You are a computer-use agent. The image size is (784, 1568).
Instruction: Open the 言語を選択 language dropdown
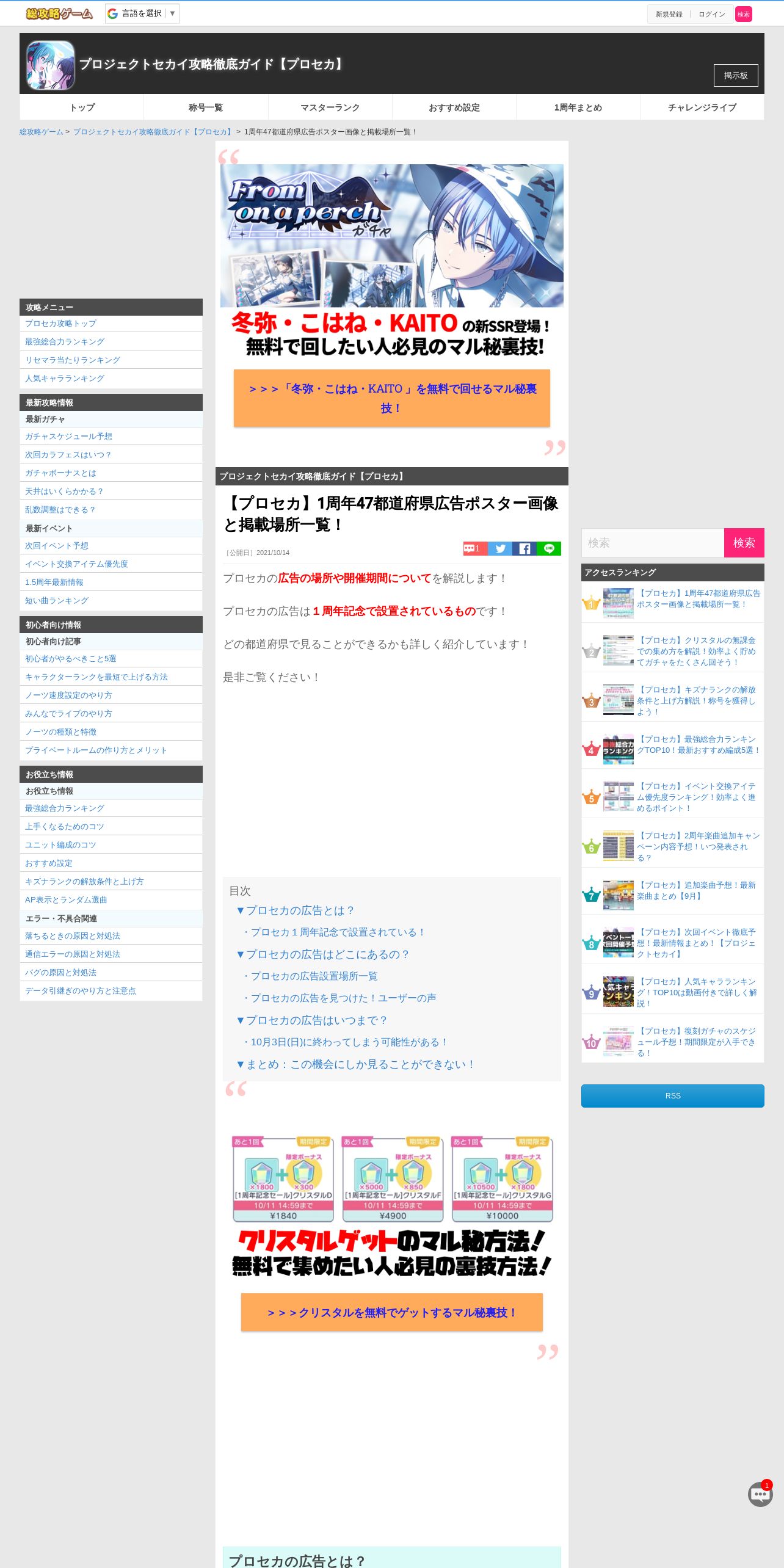142,13
